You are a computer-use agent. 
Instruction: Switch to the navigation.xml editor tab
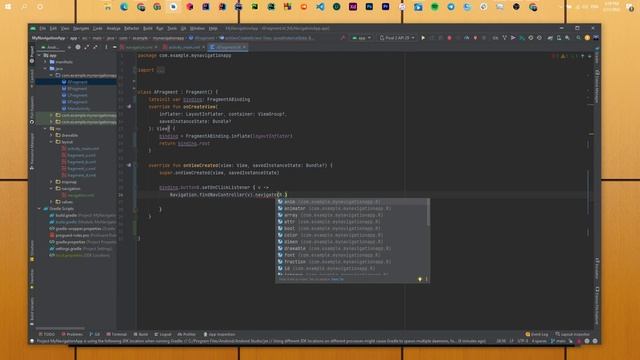click(139, 47)
